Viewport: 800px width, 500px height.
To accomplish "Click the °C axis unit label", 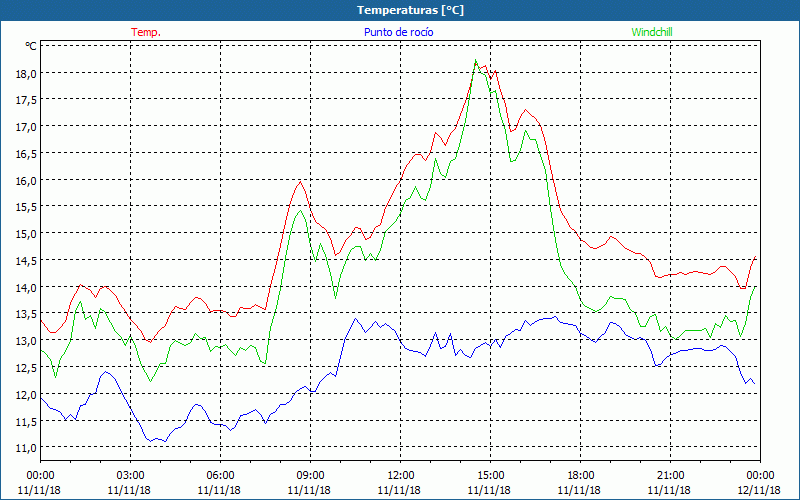I will (x=31, y=46).
